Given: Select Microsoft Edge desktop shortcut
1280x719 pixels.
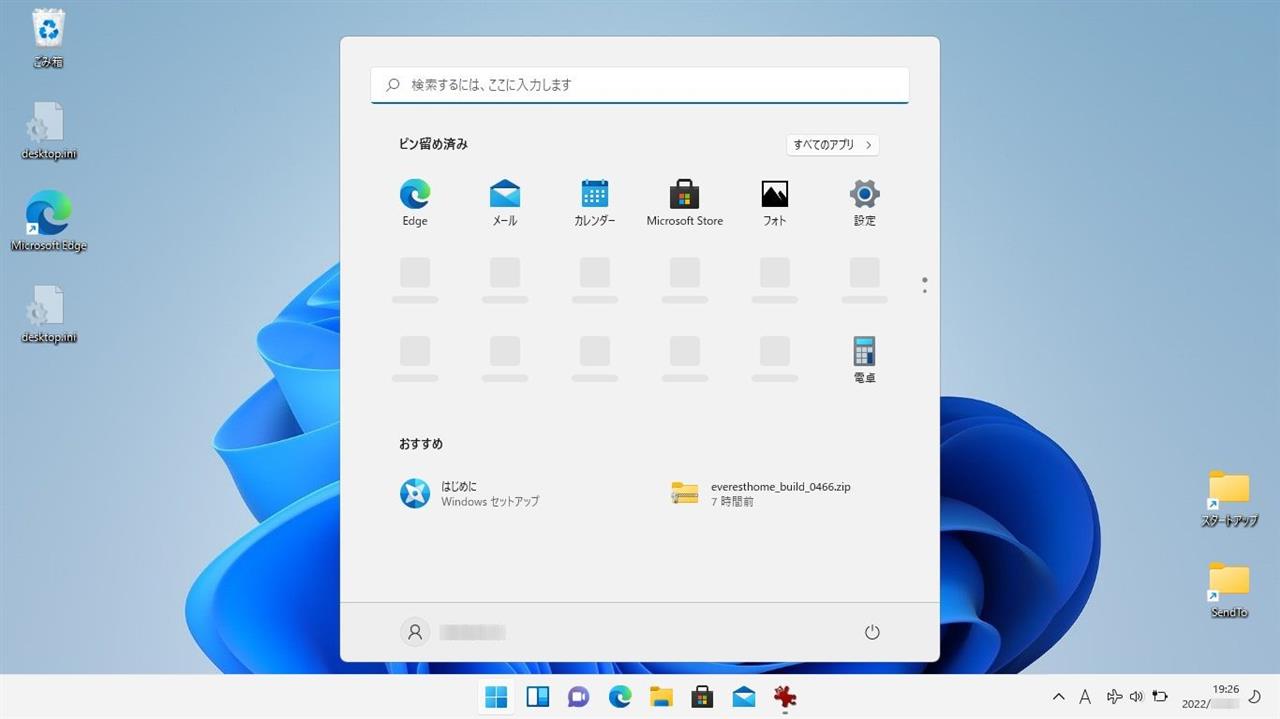Looking at the screenshot, I should (x=48, y=221).
